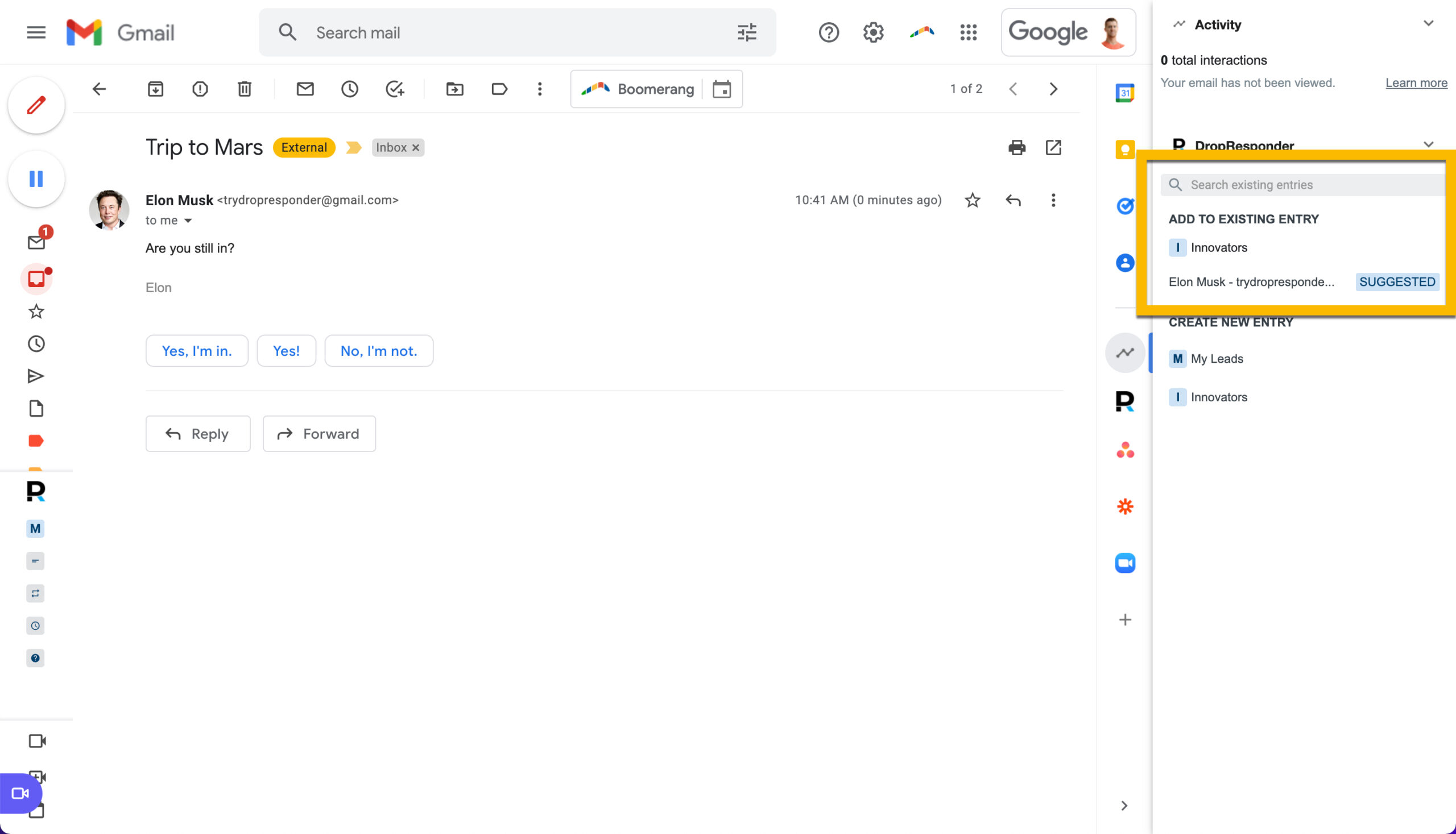The image size is (1456, 834).
Task: Open the Settings gear
Action: pos(873,32)
